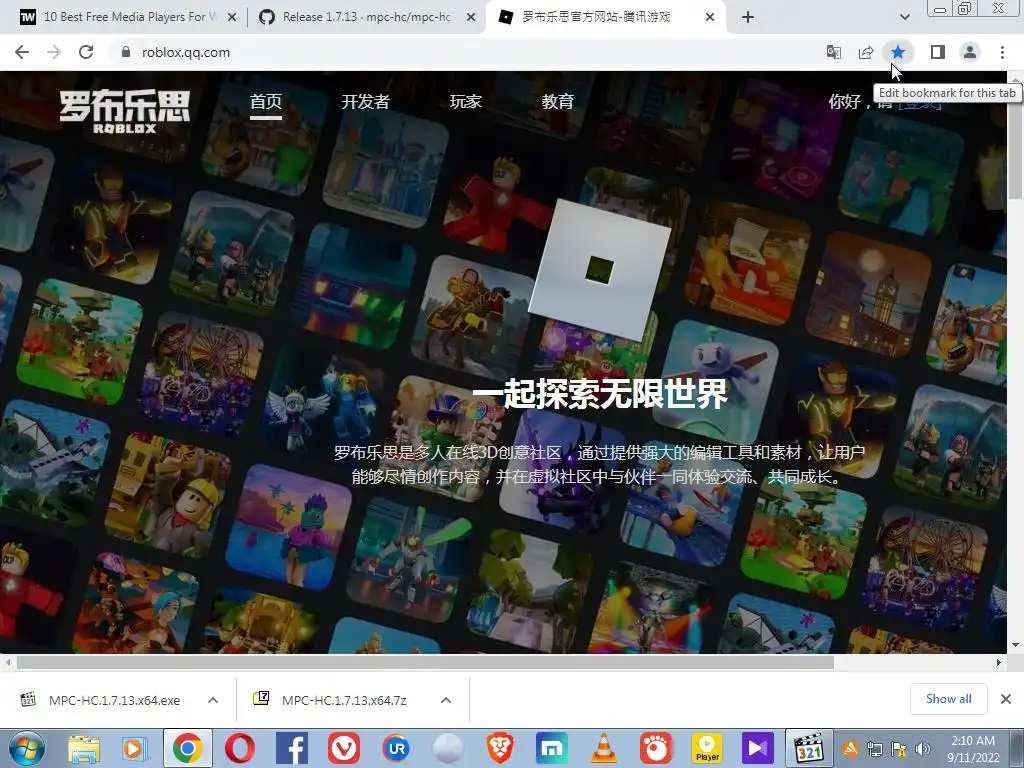Close the downloads bar
Image resolution: width=1024 pixels, height=768 pixels.
[x=1006, y=699]
